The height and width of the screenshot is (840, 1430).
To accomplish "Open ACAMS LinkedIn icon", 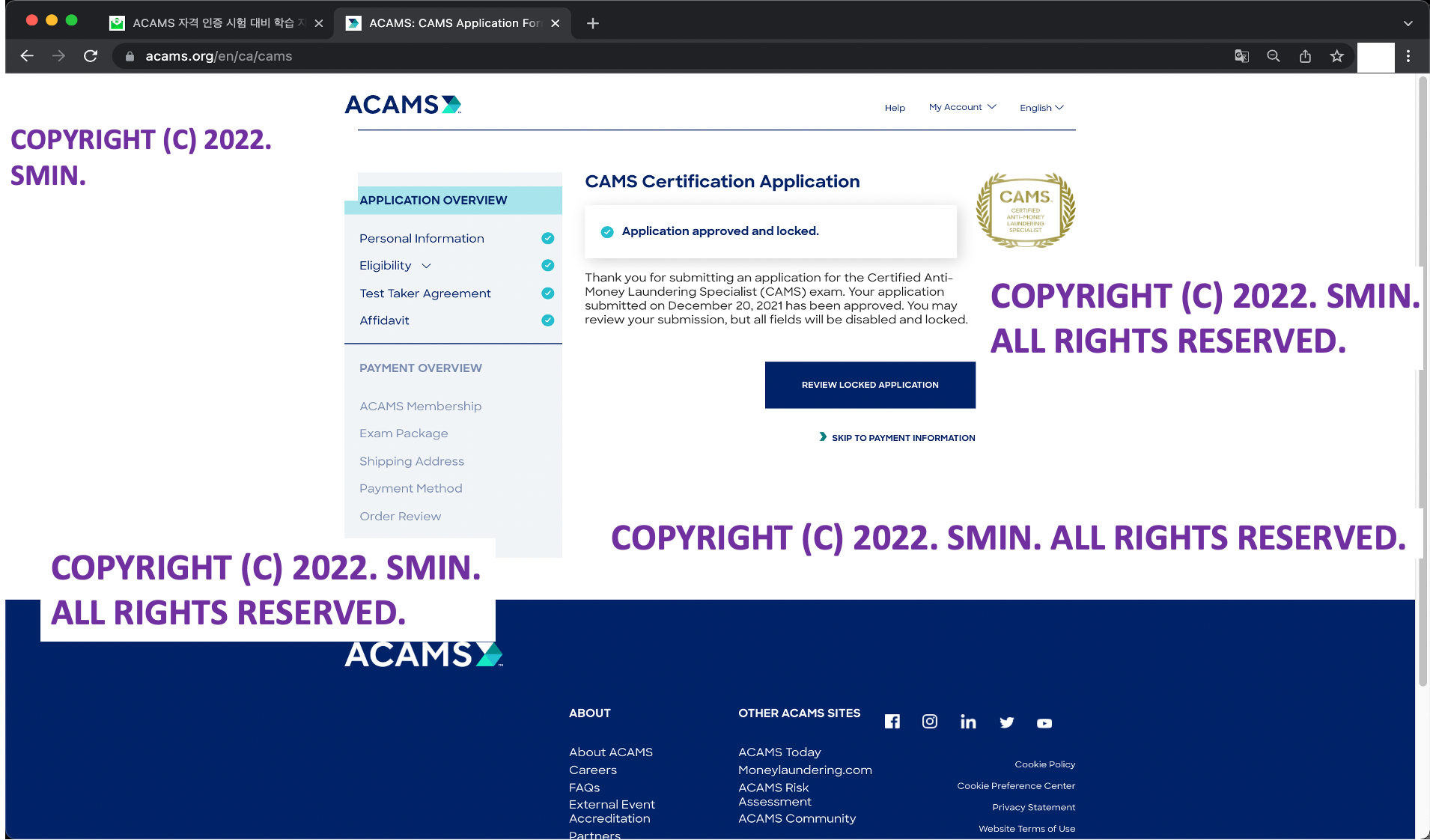I will coord(968,722).
